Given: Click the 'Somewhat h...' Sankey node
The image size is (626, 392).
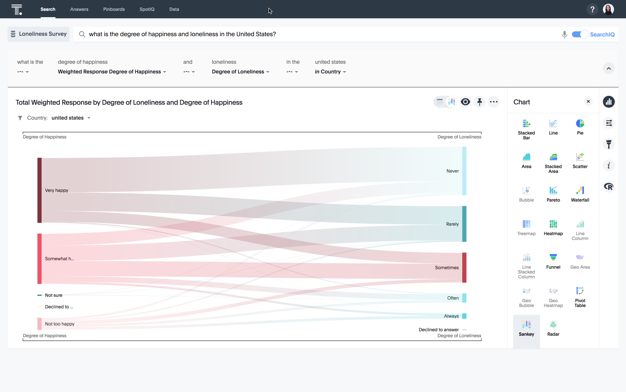Looking at the screenshot, I should pyautogui.click(x=40, y=259).
